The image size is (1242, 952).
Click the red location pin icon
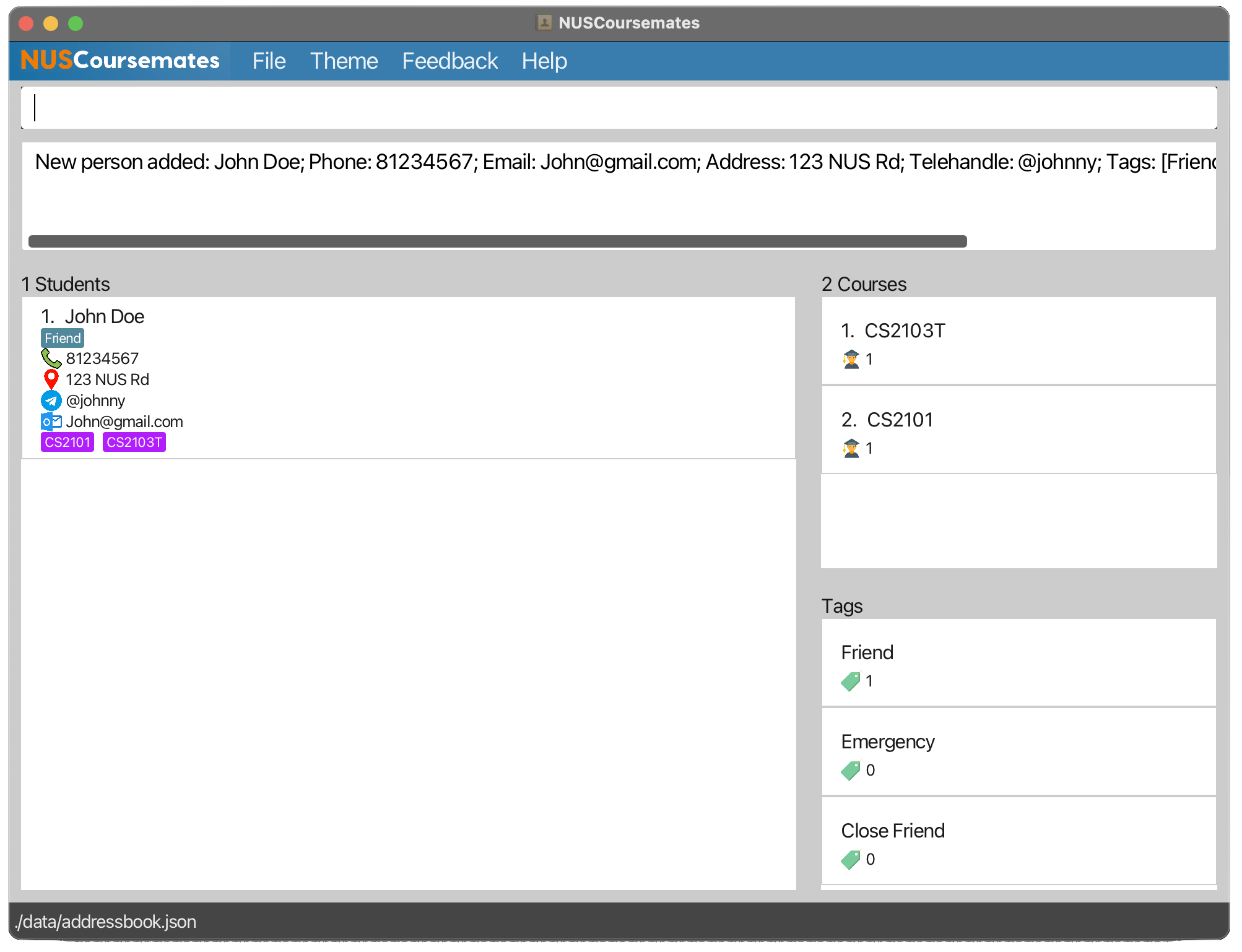coord(51,379)
